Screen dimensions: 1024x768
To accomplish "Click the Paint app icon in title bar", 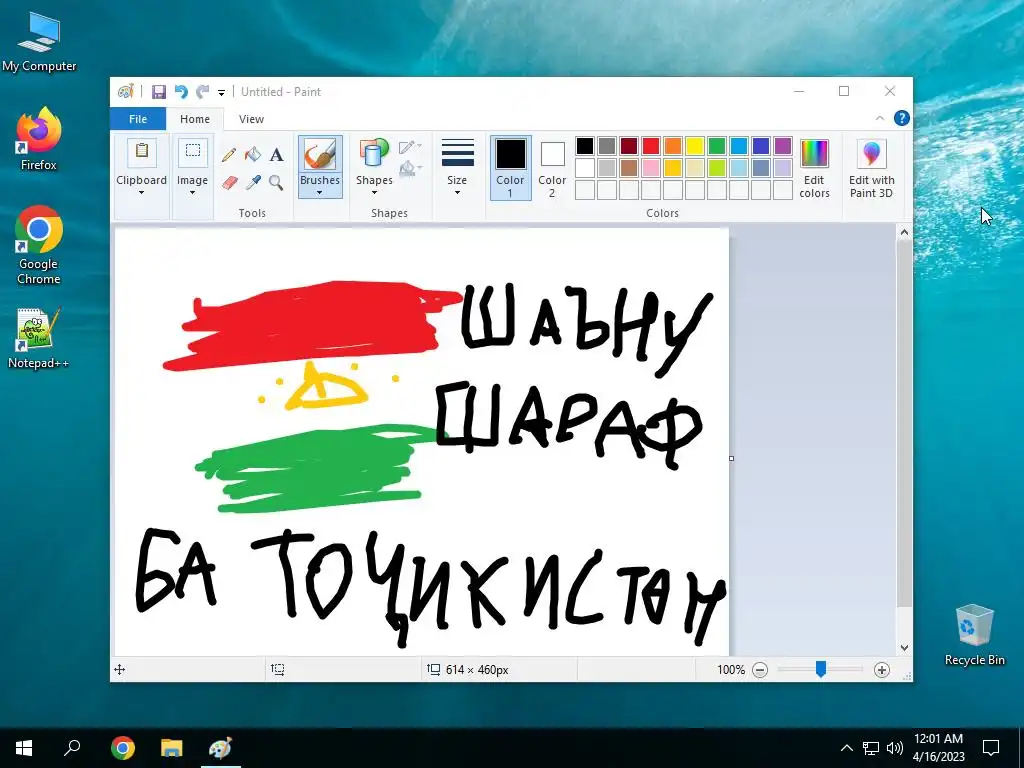I will [x=125, y=92].
